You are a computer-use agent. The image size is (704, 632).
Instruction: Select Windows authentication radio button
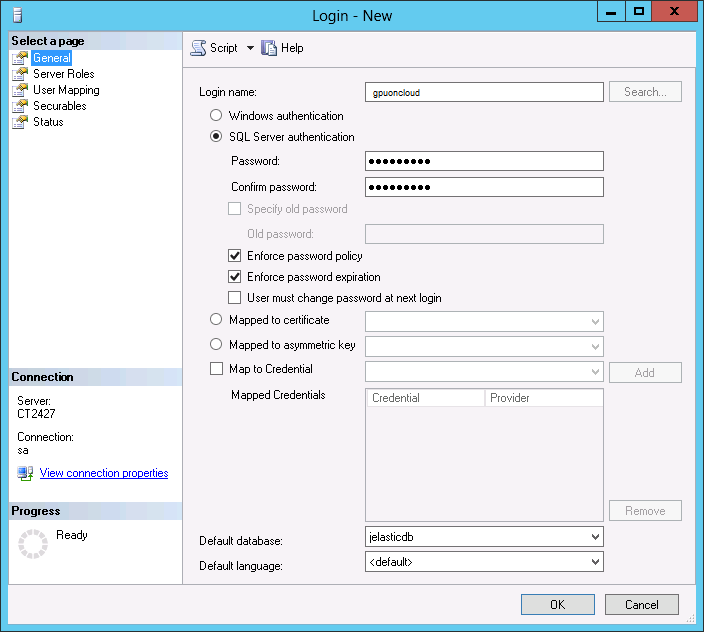click(216, 116)
